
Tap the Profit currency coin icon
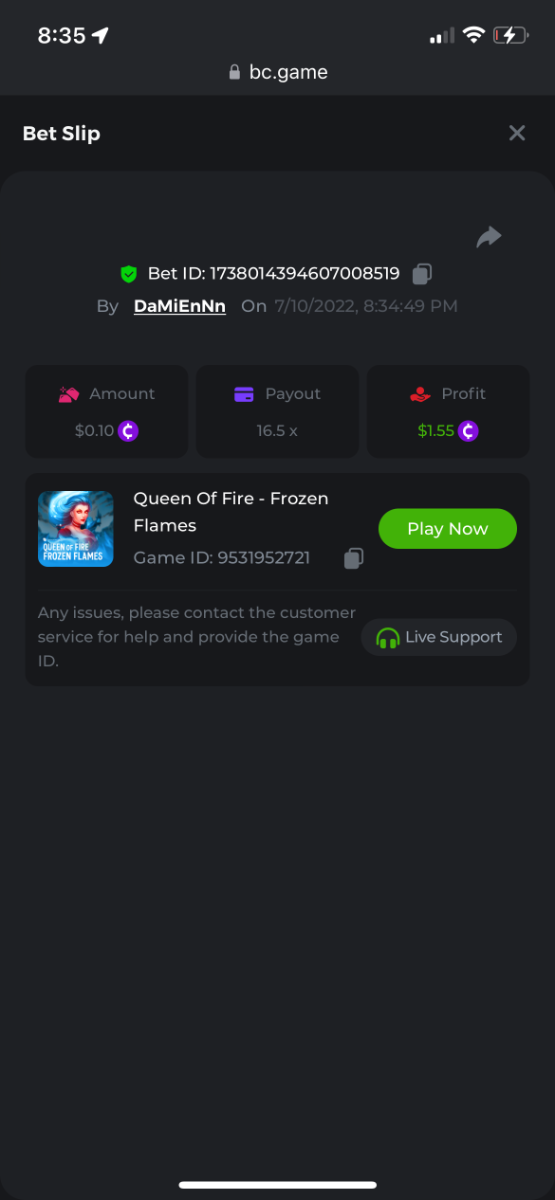[x=468, y=431]
